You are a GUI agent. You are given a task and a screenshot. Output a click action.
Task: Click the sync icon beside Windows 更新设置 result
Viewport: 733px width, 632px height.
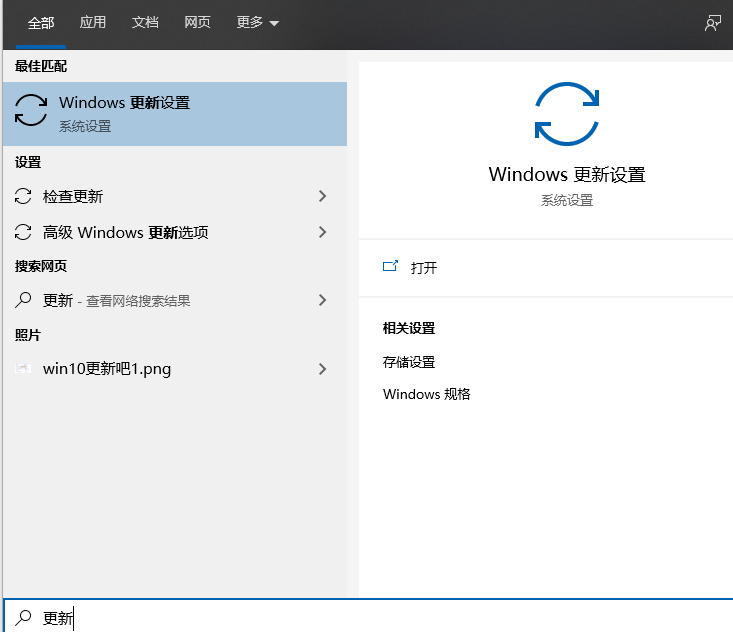tap(31, 112)
